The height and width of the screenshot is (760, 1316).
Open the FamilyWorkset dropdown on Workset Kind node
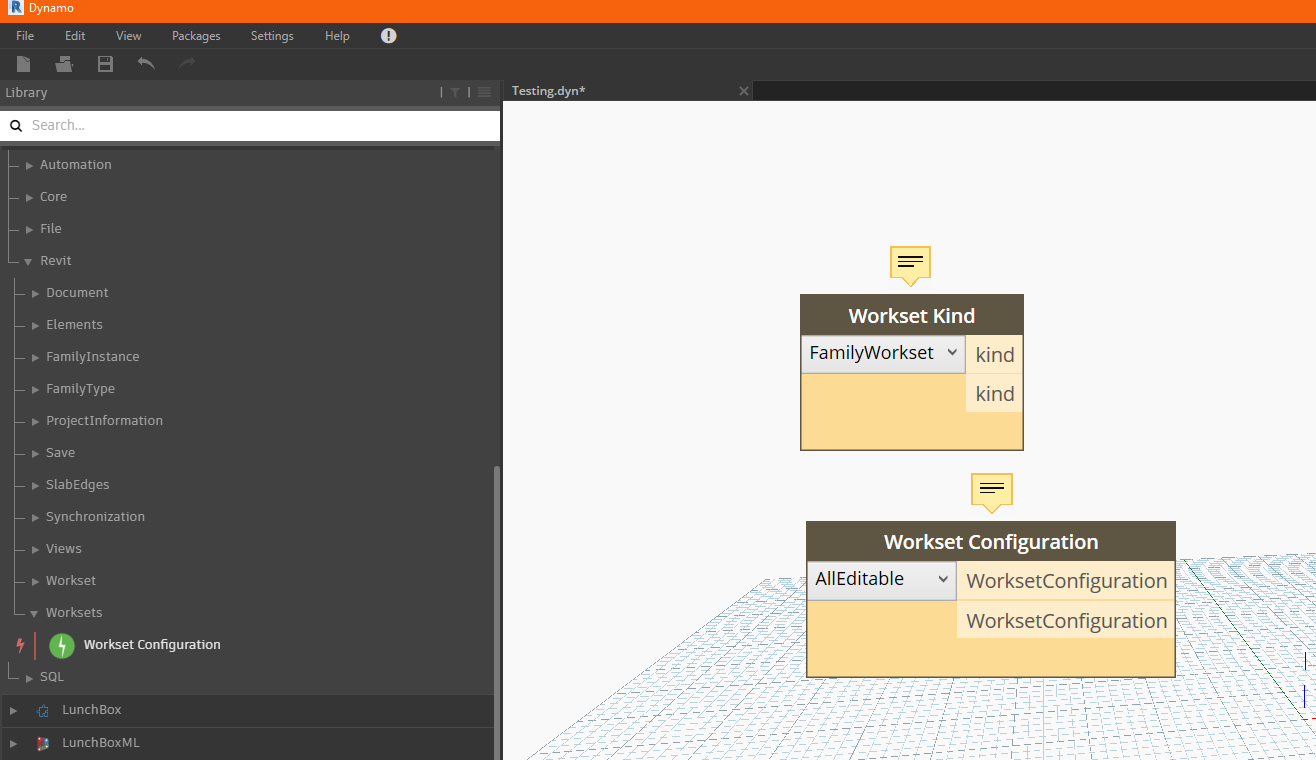[951, 353]
